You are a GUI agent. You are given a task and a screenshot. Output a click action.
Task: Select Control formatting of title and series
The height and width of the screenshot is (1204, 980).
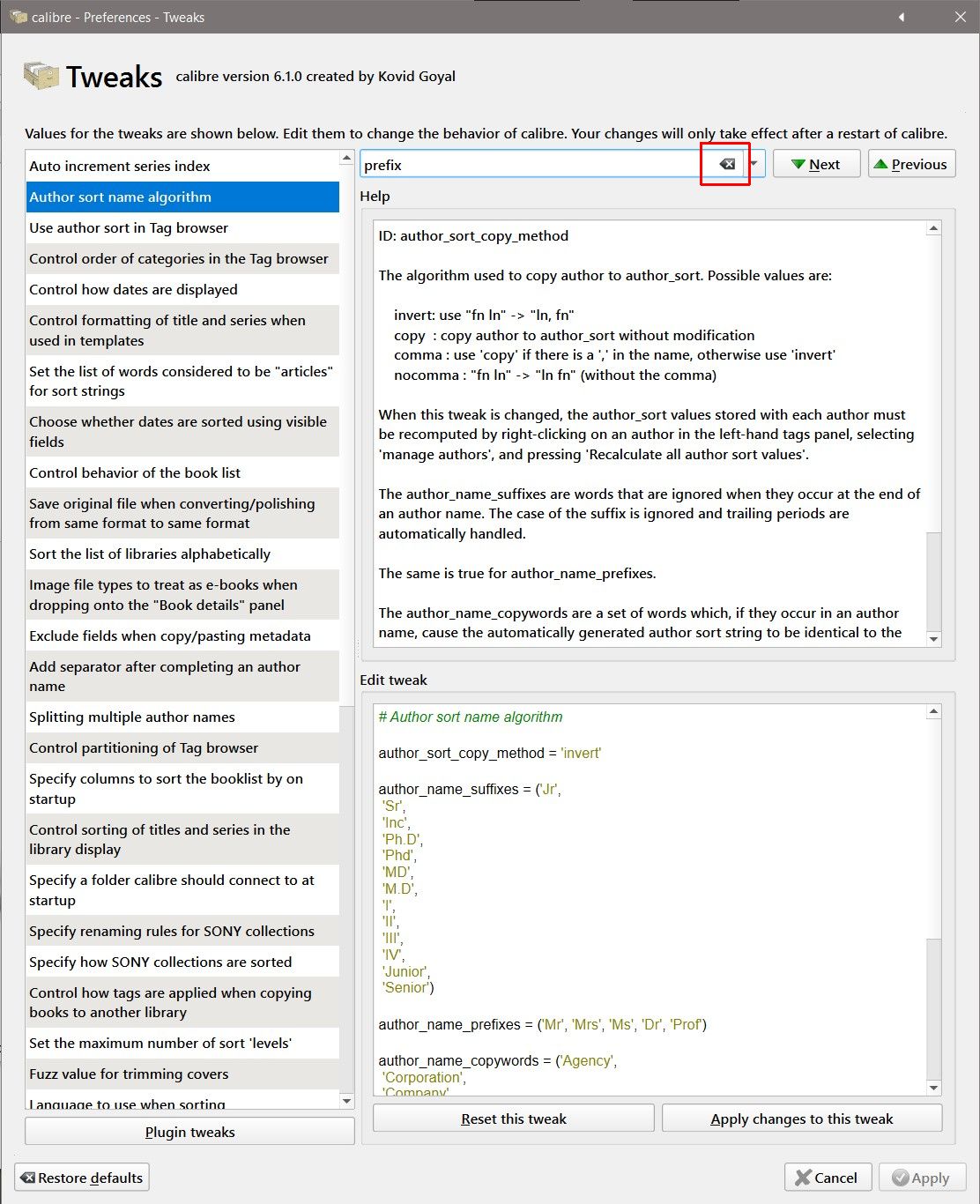[x=182, y=330]
